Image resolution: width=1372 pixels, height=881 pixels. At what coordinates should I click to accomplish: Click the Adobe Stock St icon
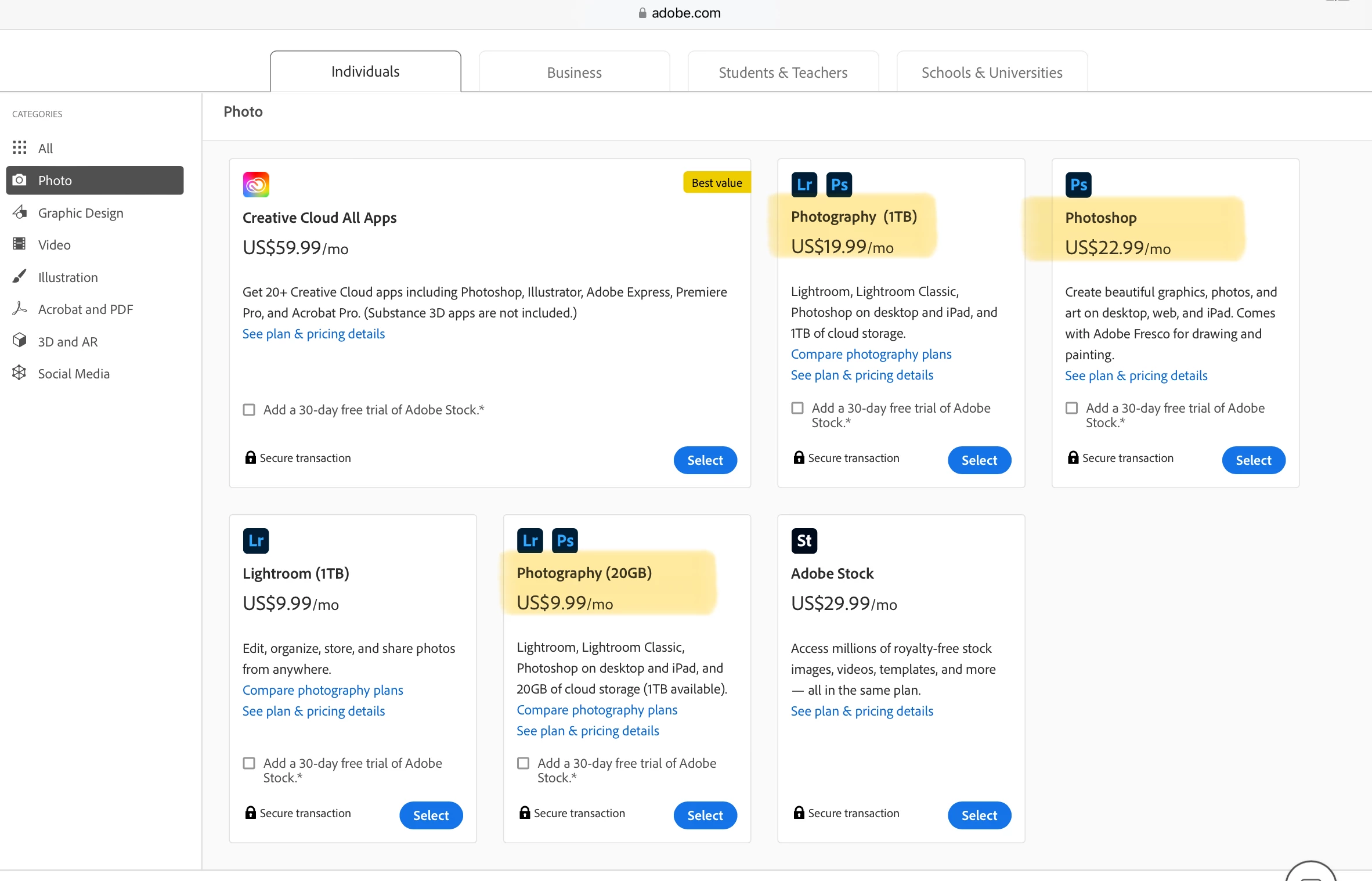pyautogui.click(x=804, y=540)
